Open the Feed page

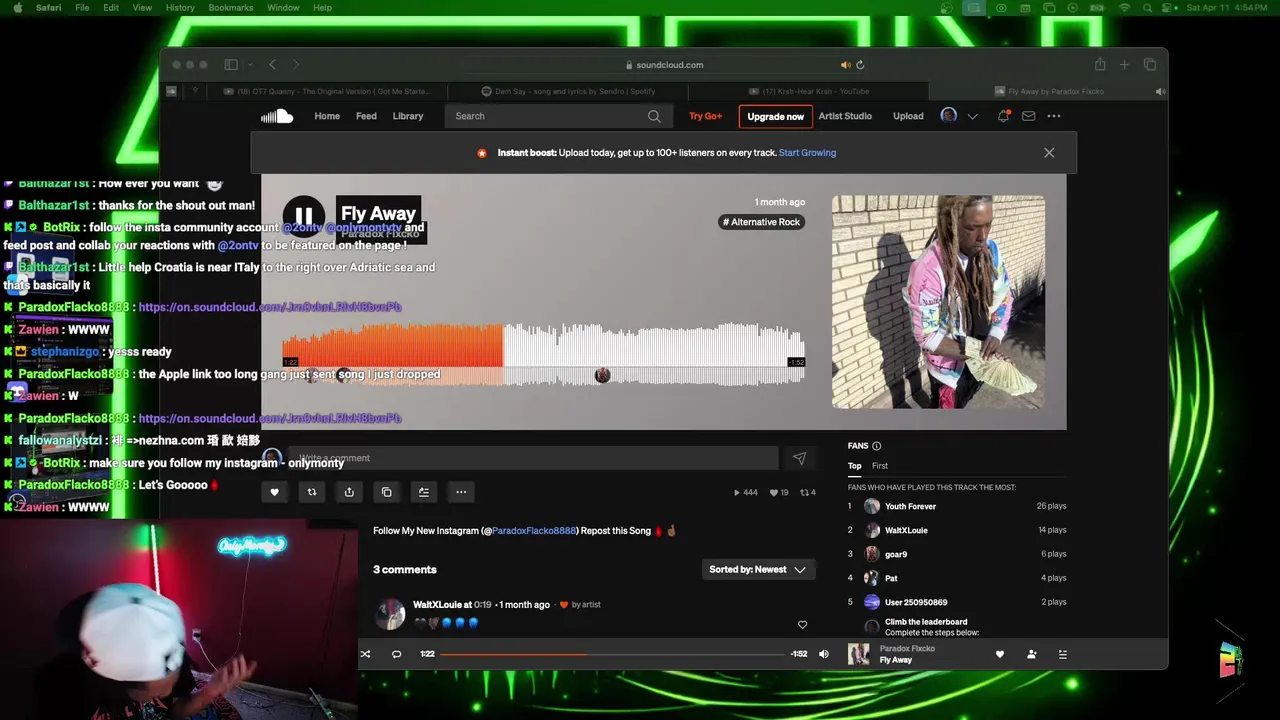pyautogui.click(x=366, y=116)
